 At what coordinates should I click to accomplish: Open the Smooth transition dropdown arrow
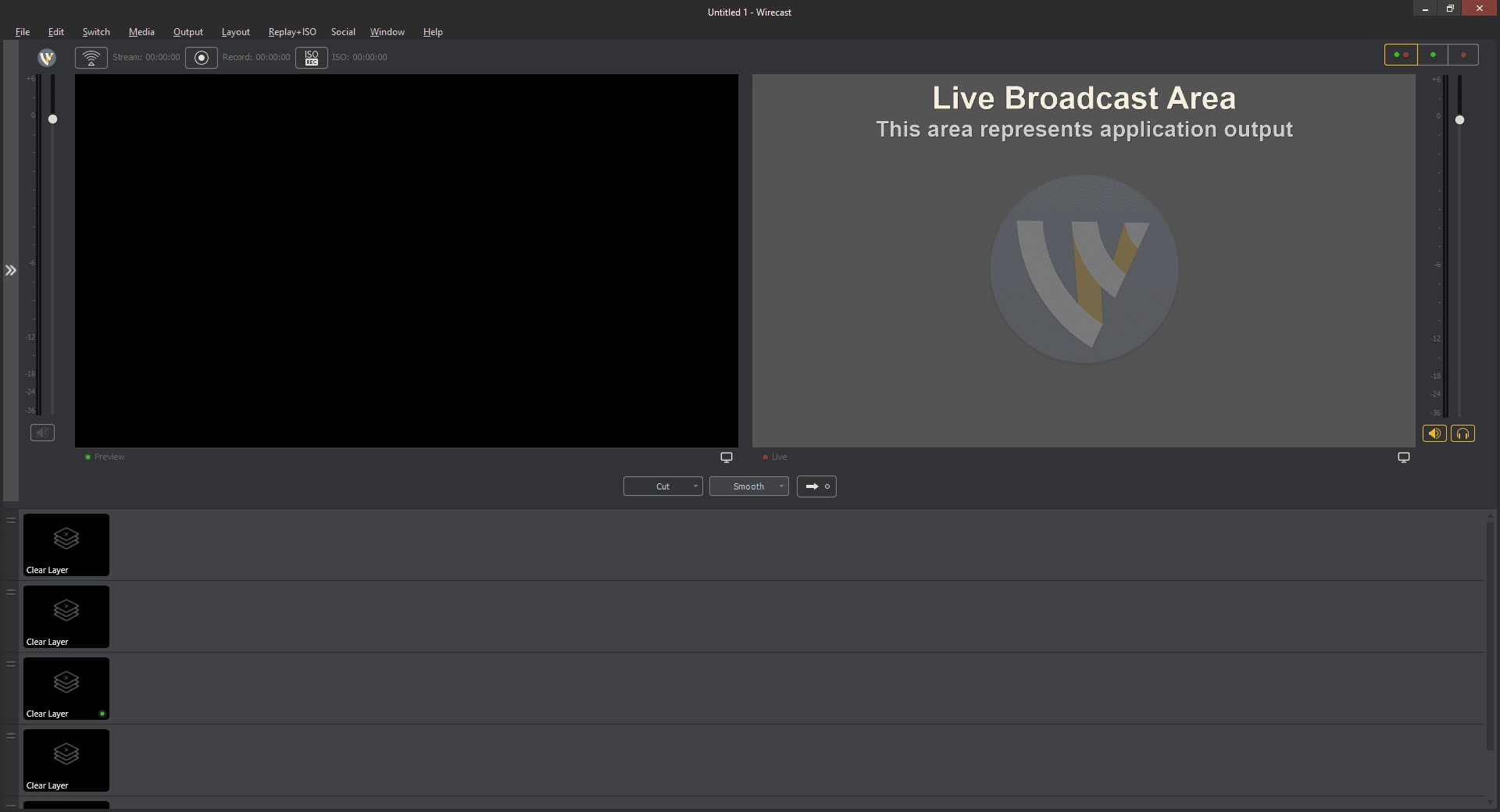tap(781, 486)
